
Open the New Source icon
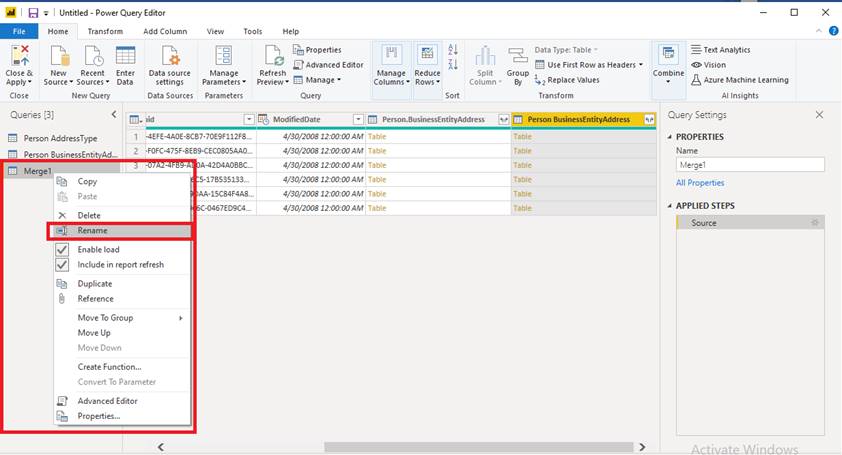point(59,55)
